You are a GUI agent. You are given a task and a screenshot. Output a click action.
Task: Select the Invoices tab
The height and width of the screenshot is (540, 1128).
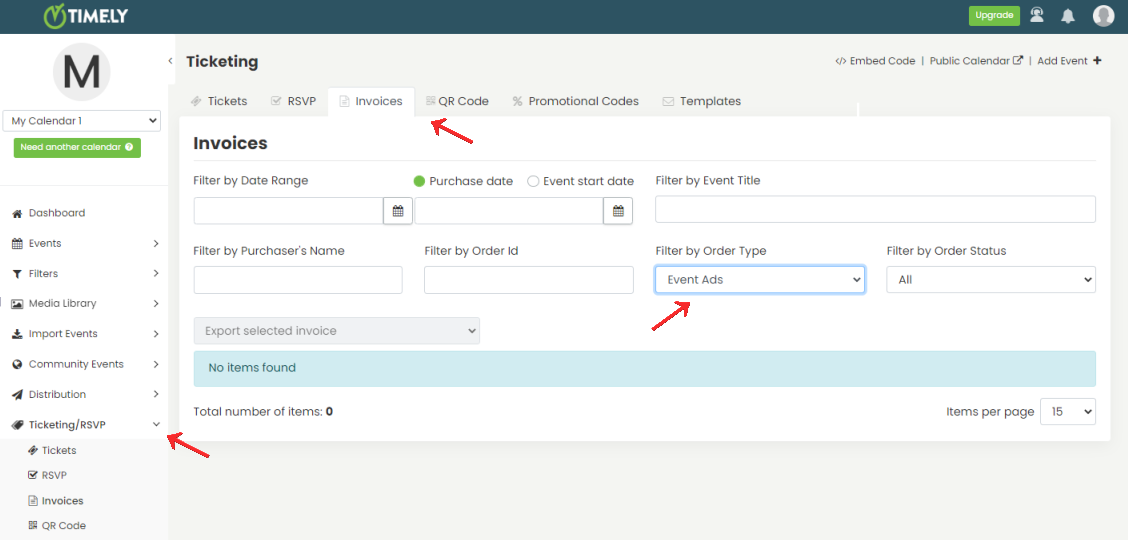click(371, 101)
